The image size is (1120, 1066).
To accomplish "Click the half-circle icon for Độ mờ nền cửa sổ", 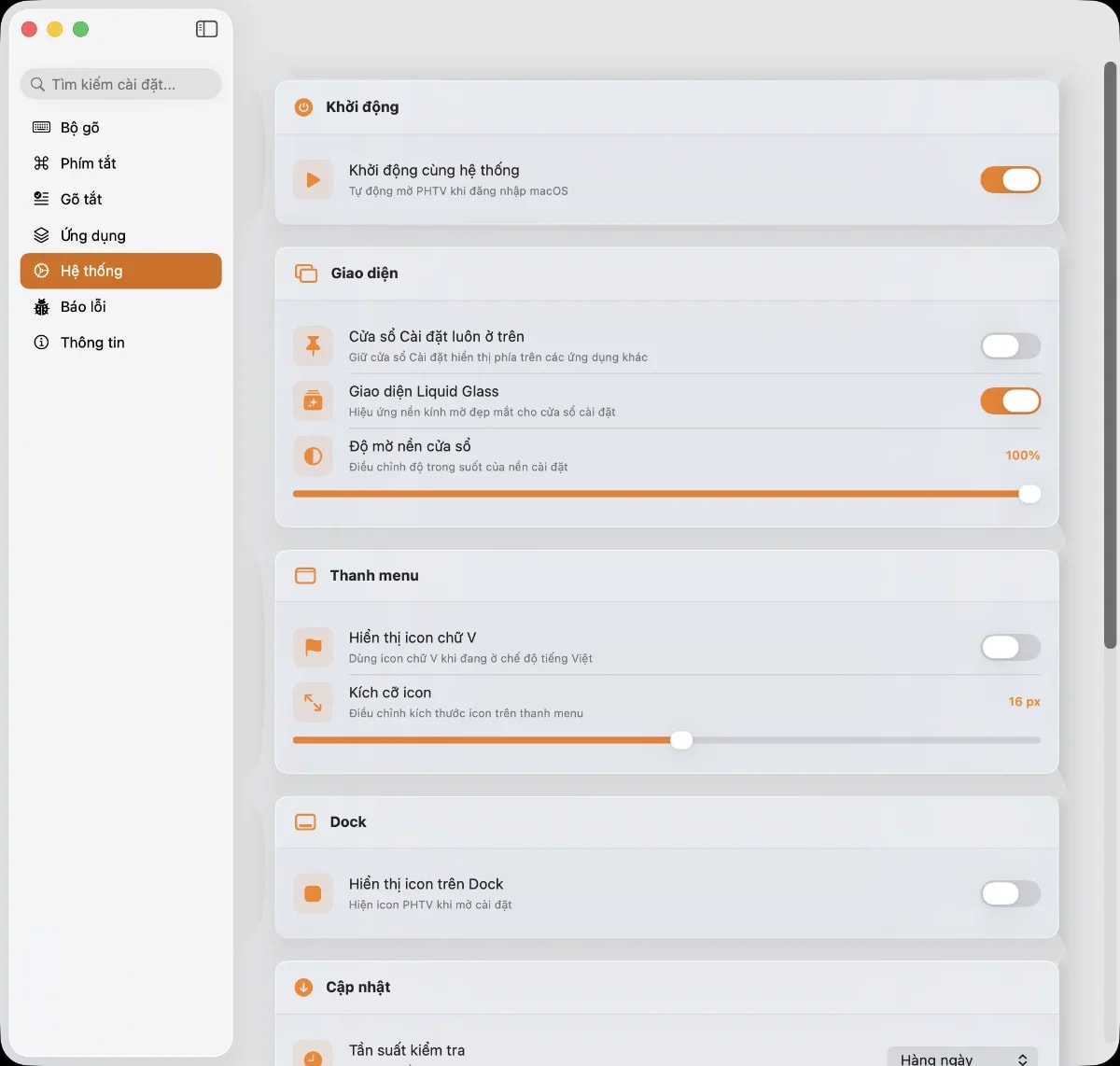I will point(313,456).
